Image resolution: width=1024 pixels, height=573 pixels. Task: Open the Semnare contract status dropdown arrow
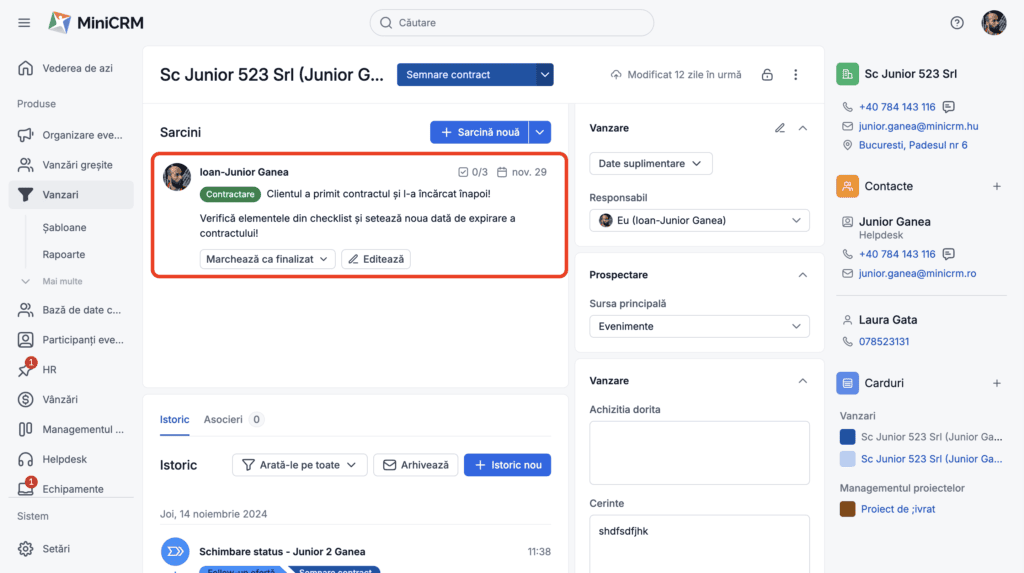545,74
